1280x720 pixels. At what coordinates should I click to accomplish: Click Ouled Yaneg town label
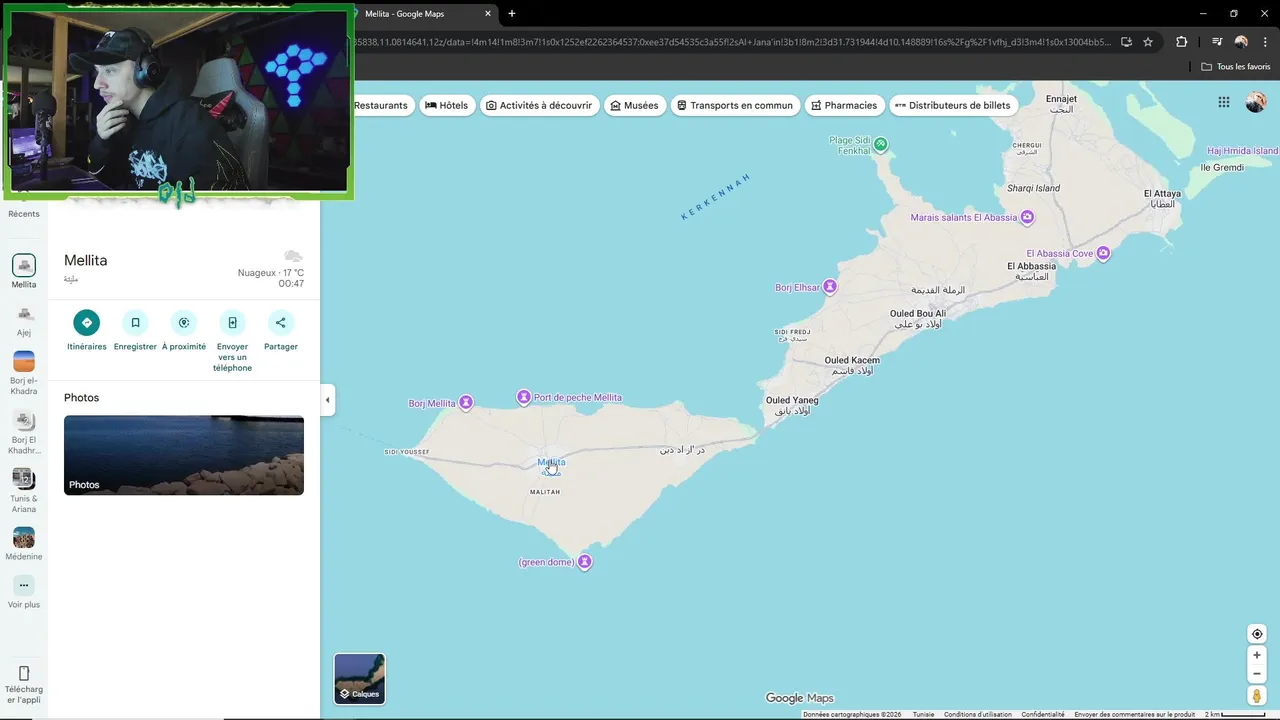click(792, 400)
